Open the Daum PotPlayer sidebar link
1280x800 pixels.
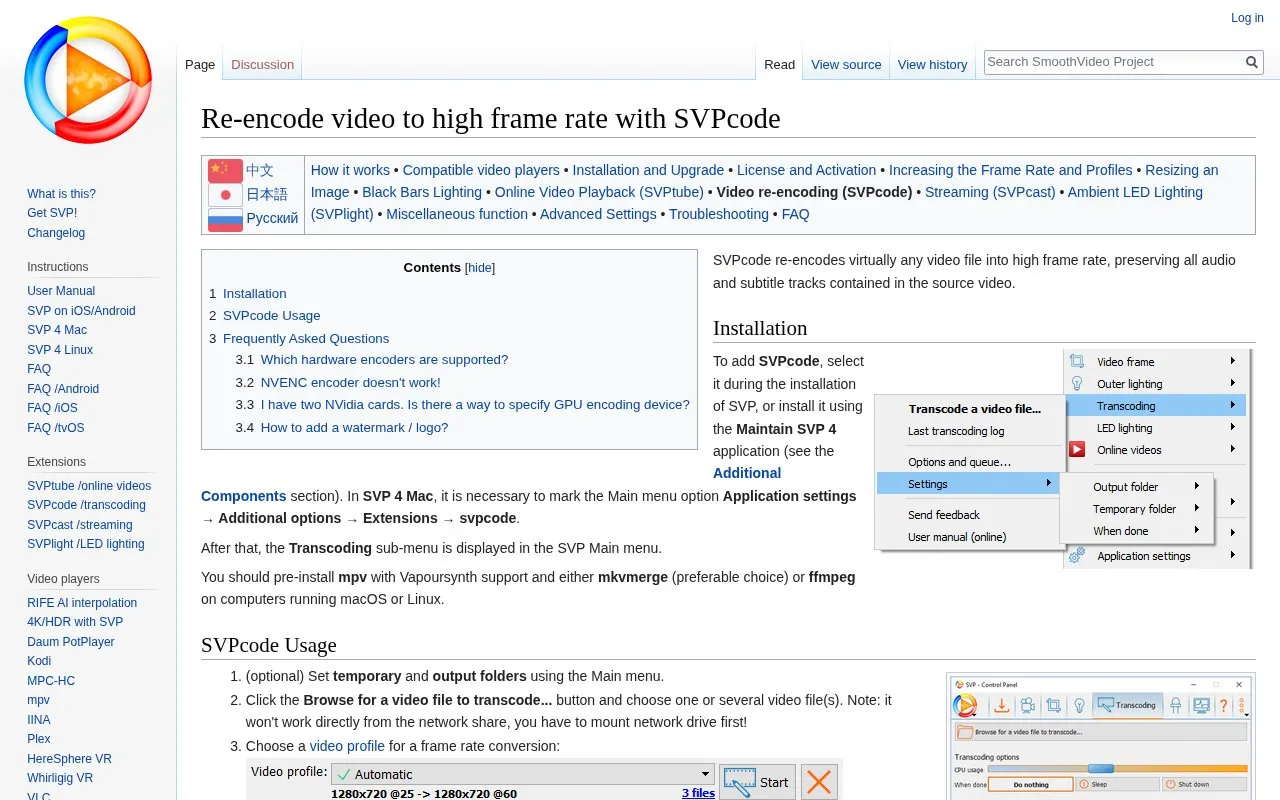point(71,642)
